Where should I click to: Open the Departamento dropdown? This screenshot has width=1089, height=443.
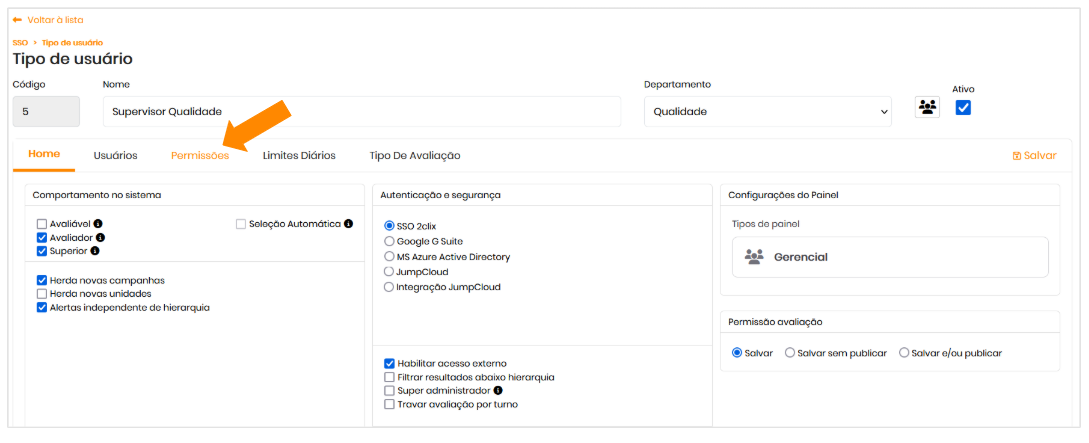pos(767,112)
